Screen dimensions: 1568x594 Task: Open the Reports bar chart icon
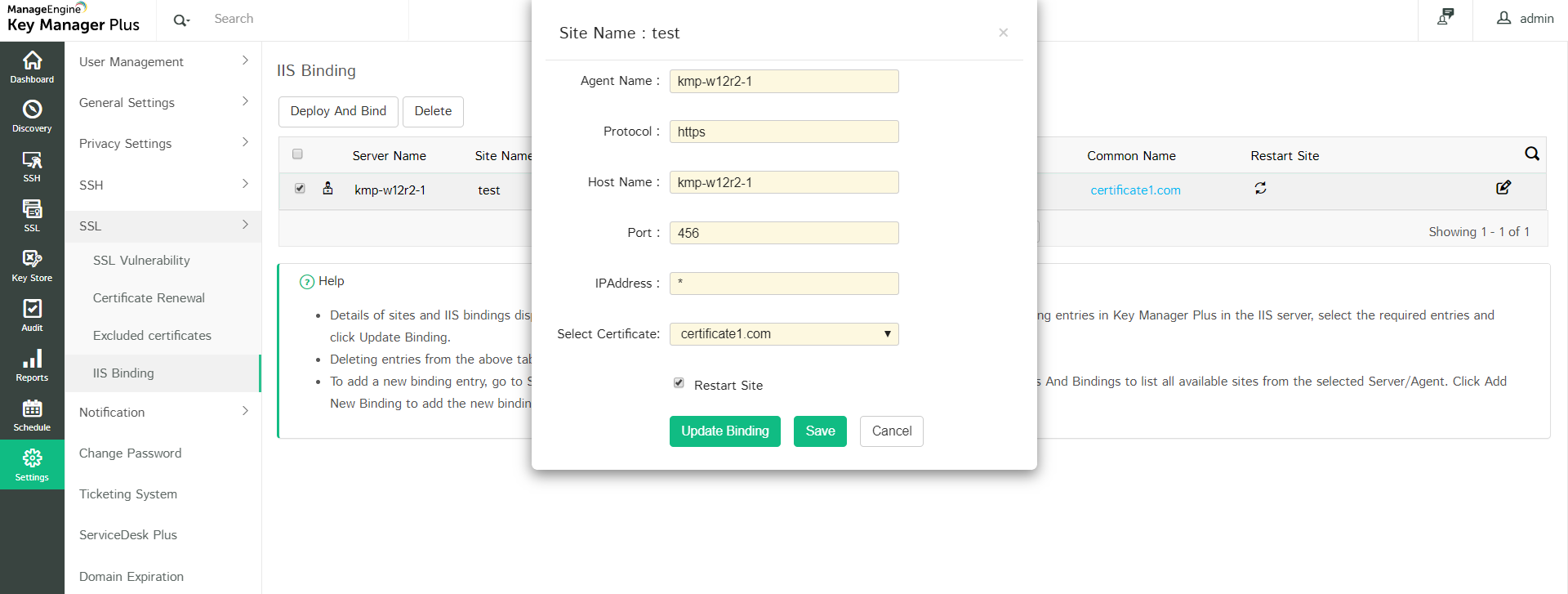point(32,364)
